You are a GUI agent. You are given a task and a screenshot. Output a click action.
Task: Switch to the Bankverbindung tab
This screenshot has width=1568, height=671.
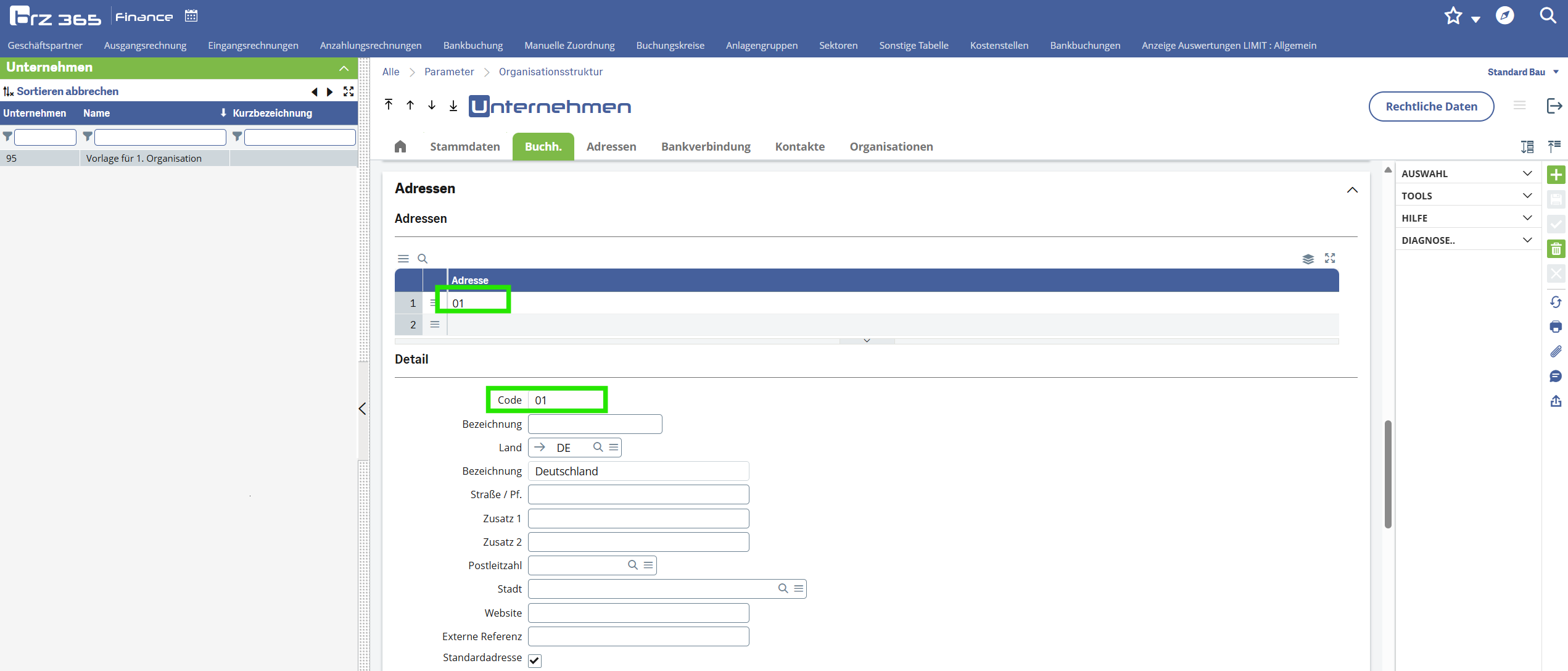click(706, 146)
